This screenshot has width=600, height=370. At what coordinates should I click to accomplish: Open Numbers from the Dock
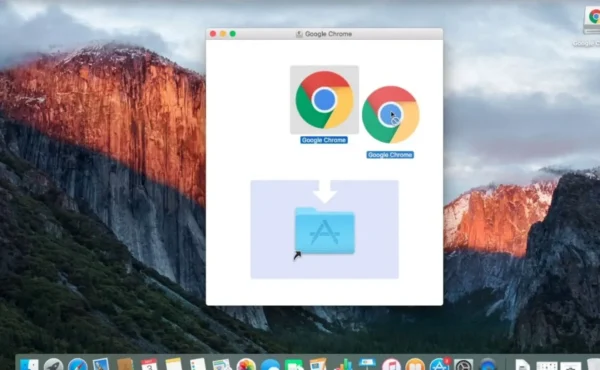click(x=343, y=364)
